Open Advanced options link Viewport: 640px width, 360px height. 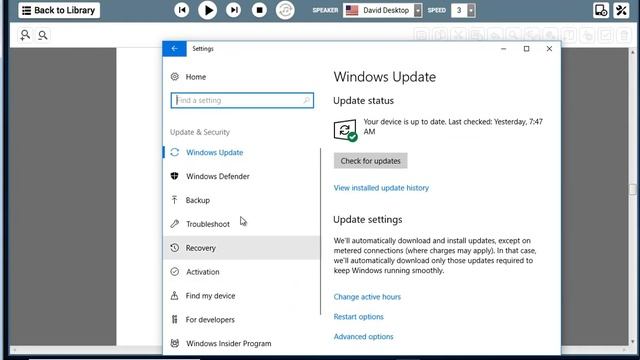coord(364,337)
